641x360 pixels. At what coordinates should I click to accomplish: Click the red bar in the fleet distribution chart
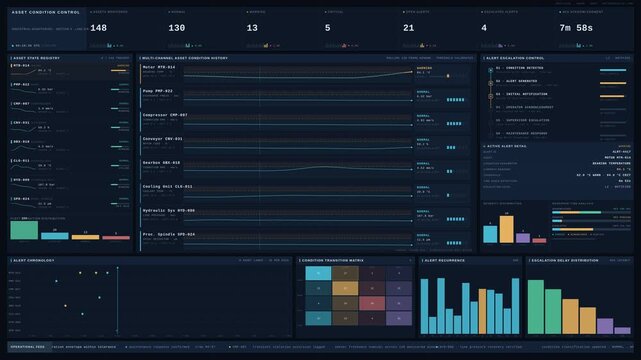tap(116, 237)
